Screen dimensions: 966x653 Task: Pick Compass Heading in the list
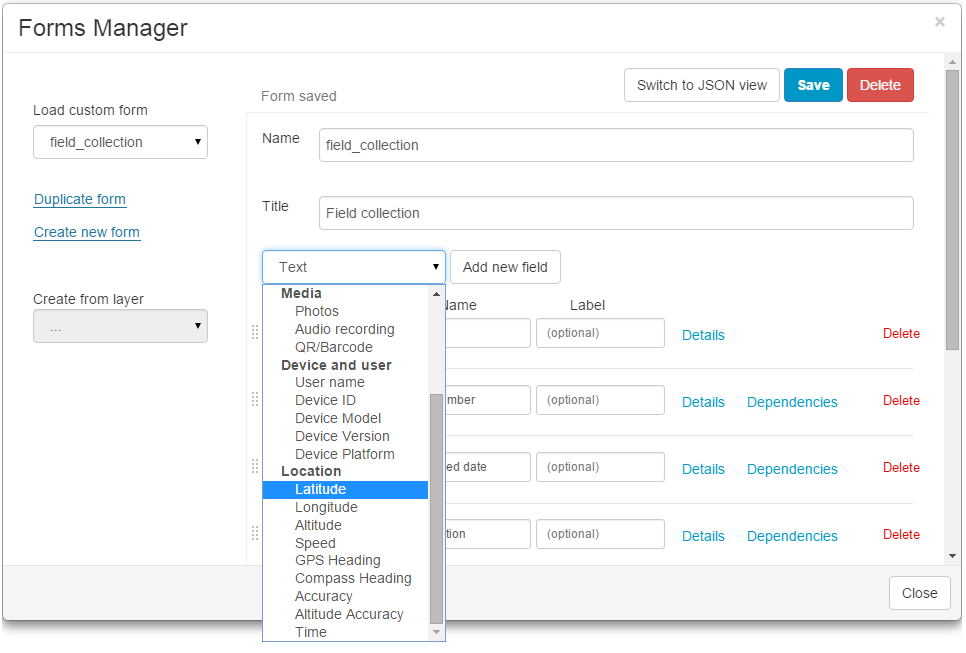pyautogui.click(x=353, y=578)
